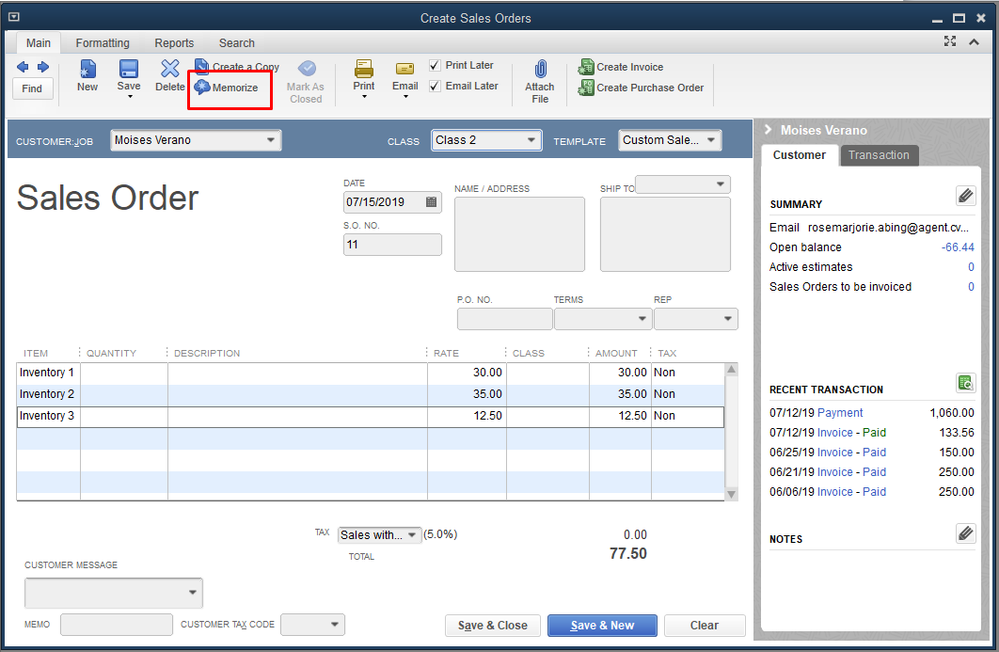Open the Customer:Job dropdown

[271, 140]
